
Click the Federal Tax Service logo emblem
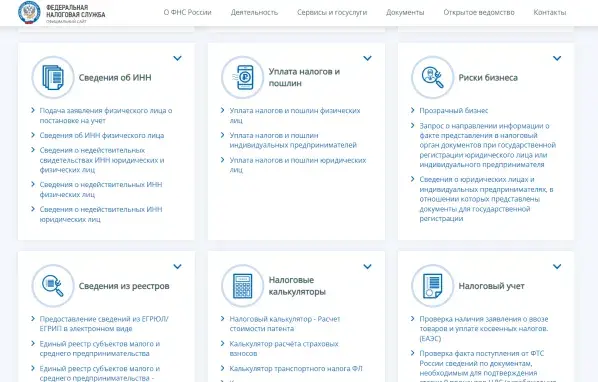(29, 12)
